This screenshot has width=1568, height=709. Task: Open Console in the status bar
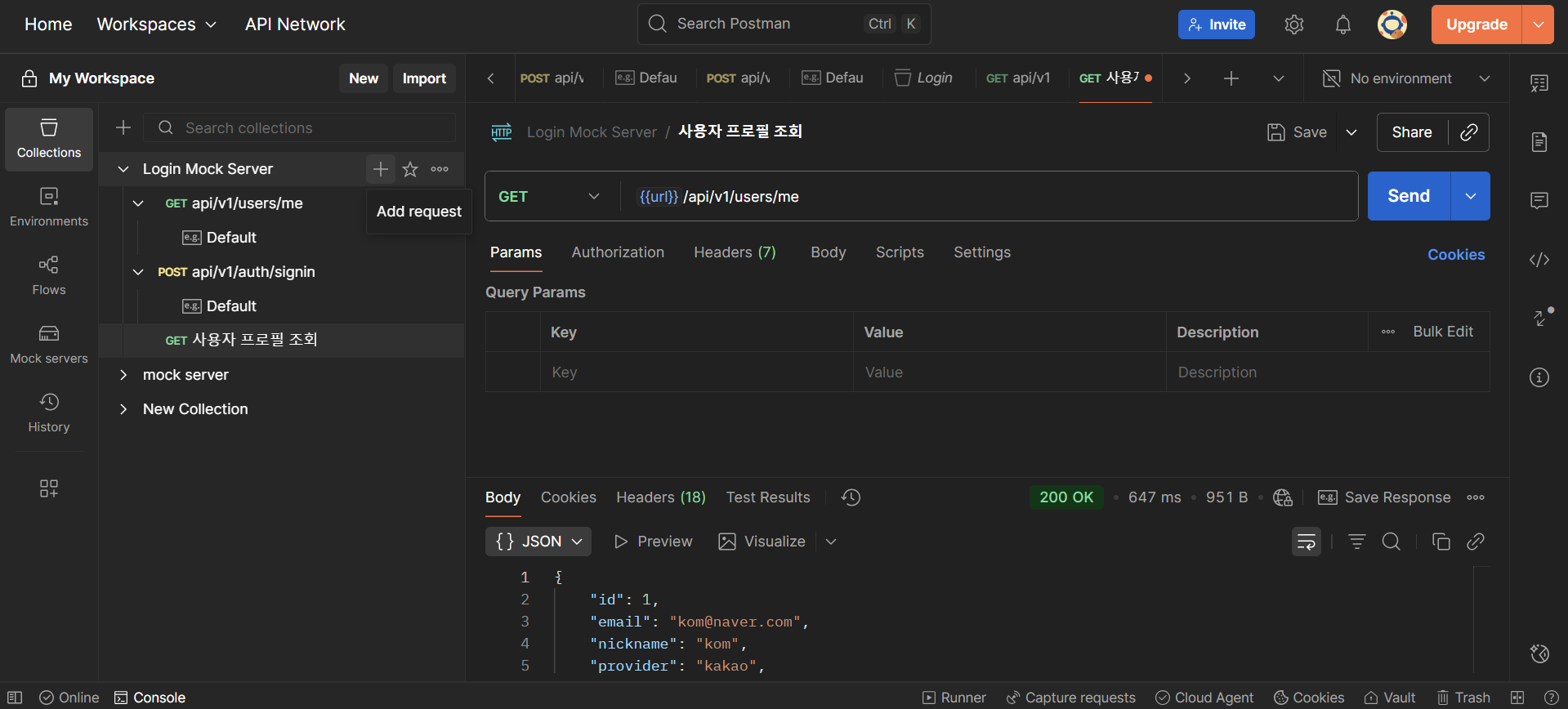tap(150, 698)
